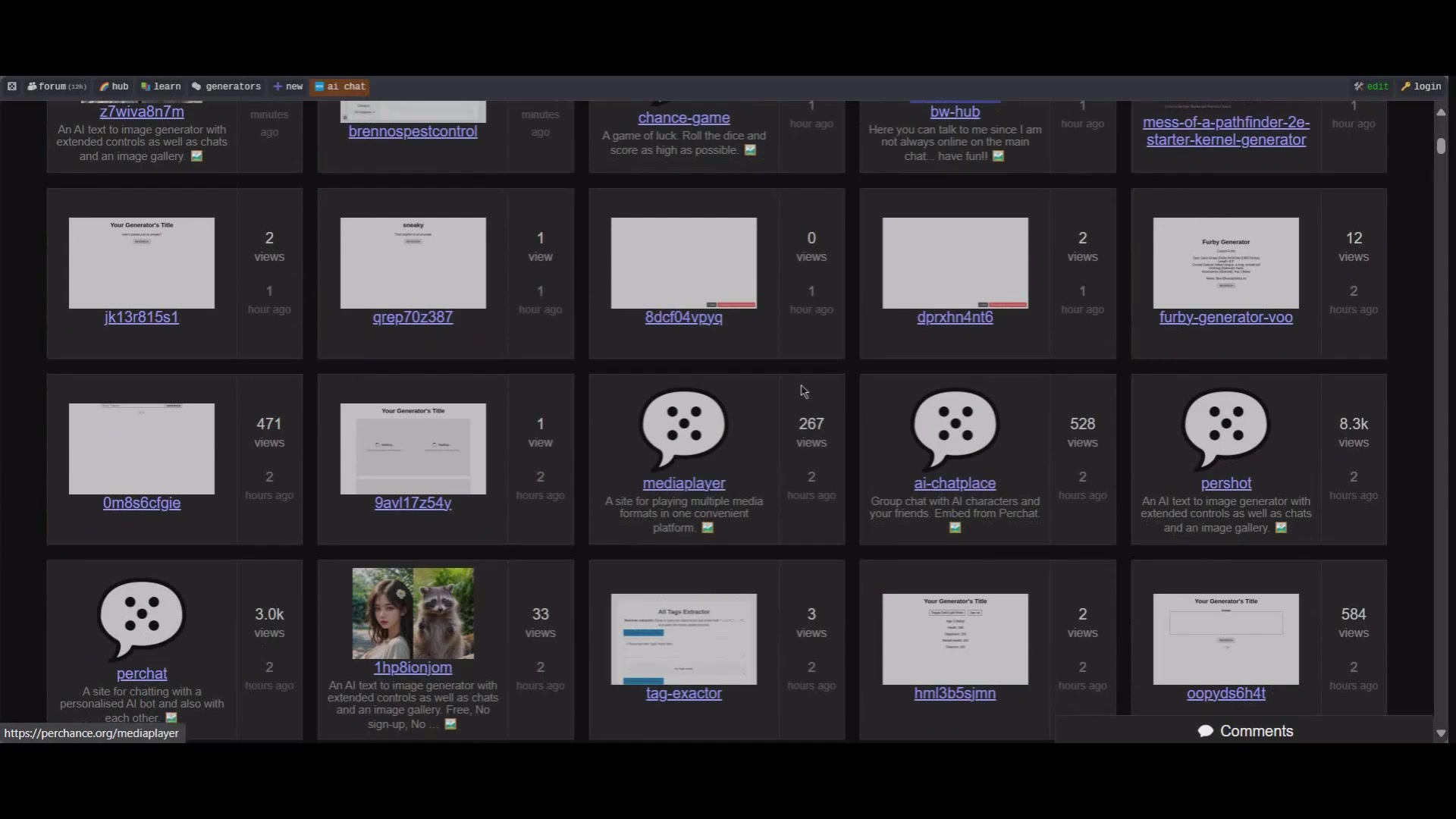Image resolution: width=1456 pixels, height=819 pixels.
Task: Open the ai-chatplace group chat link
Action: (x=954, y=483)
